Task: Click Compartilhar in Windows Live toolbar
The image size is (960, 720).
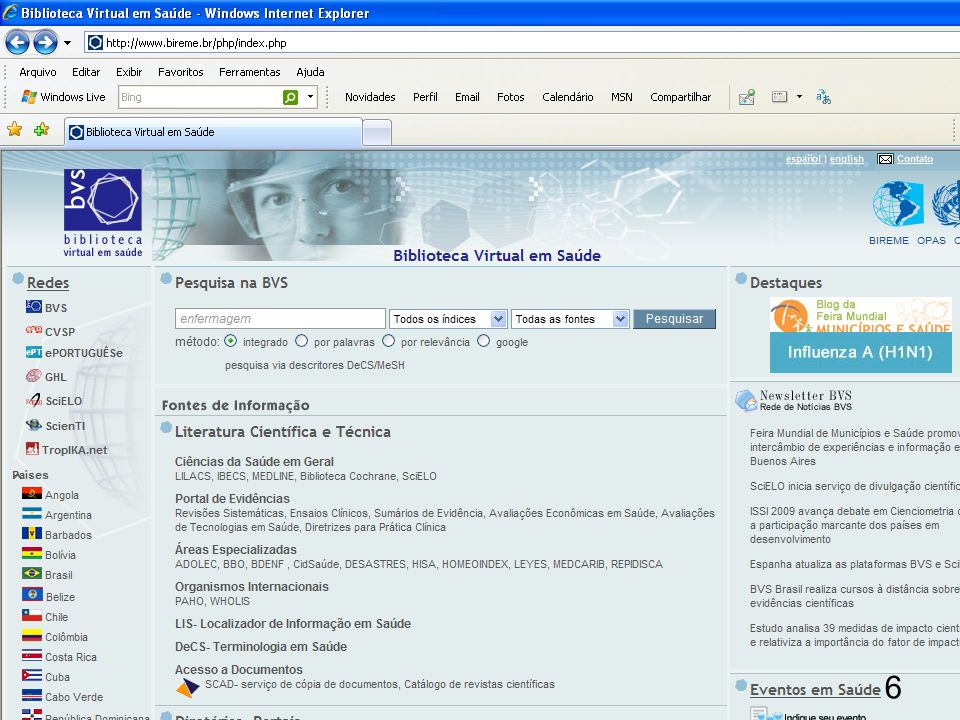Action: pos(680,97)
